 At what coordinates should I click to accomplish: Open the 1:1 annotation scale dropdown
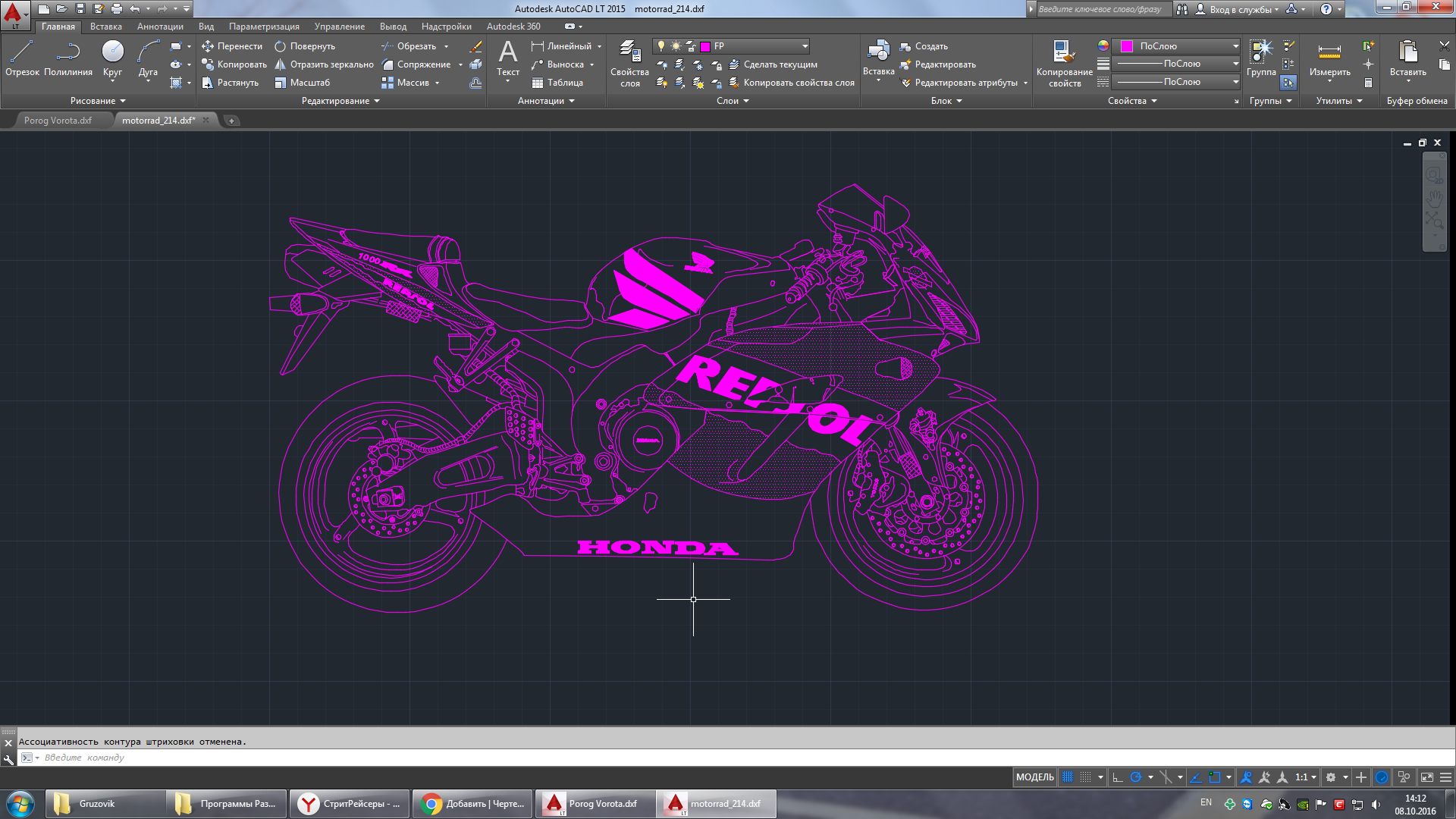[1306, 777]
